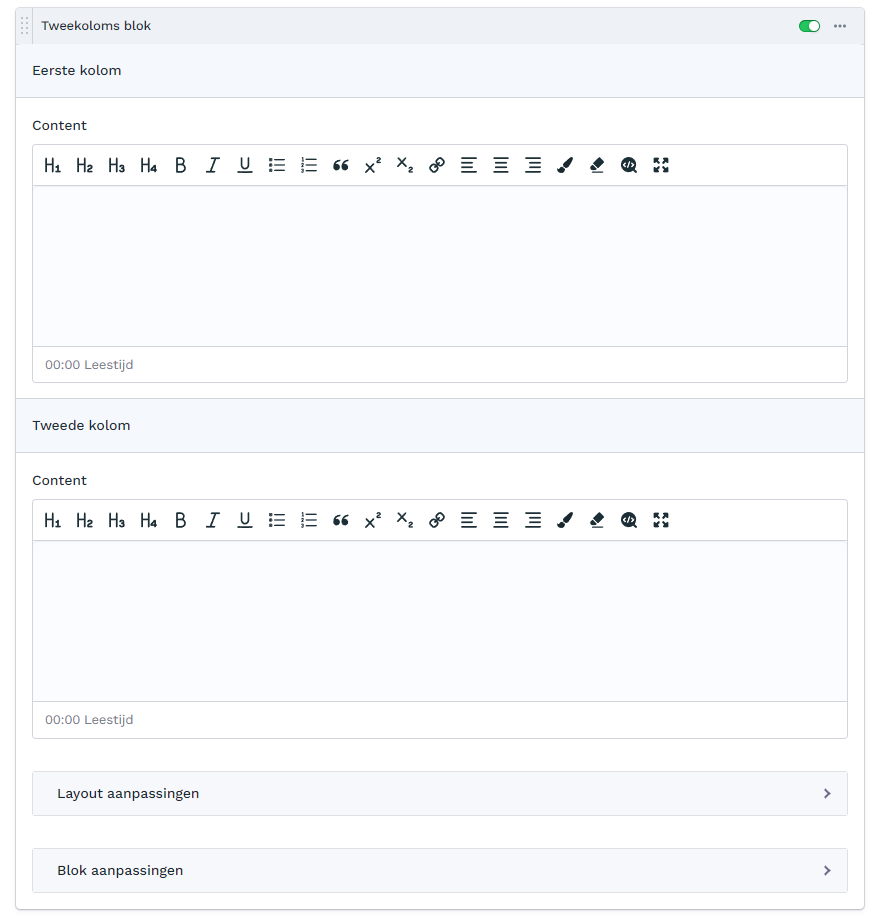This screenshot has height=918, width=881.
Task: Click superscript icon in first column editor
Action: point(373,166)
